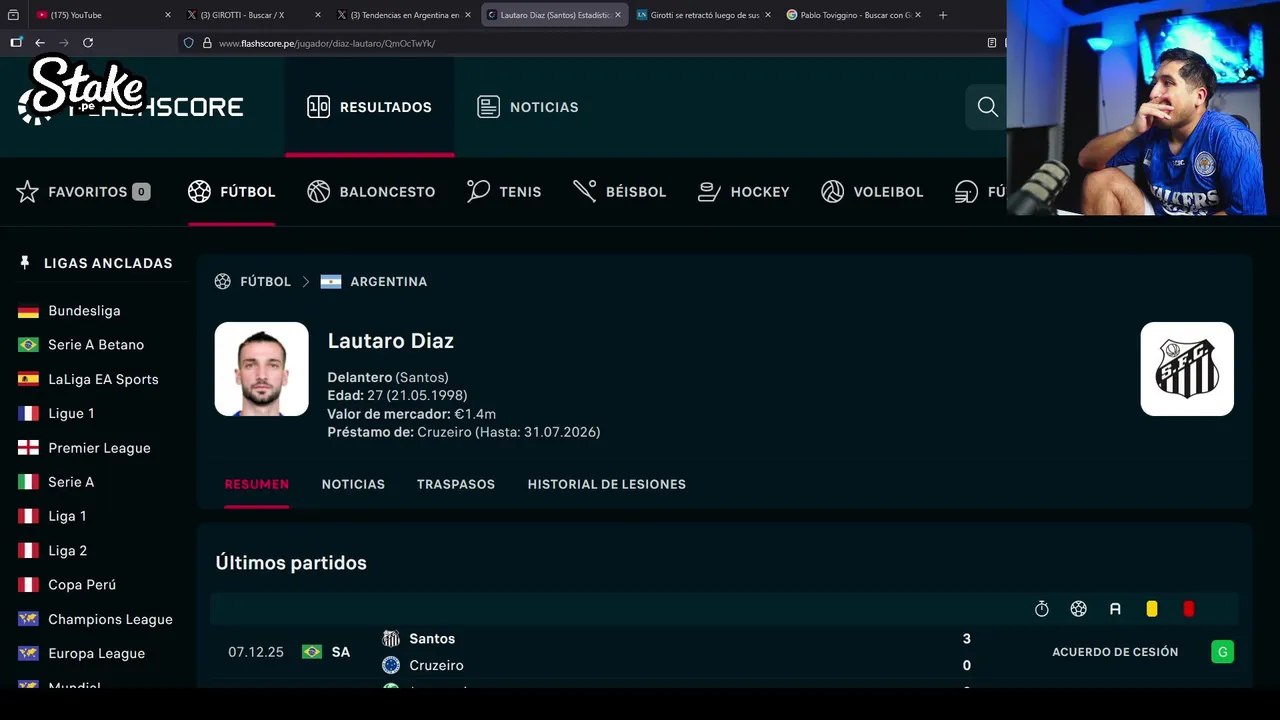Click the Favoritos star icon
The image size is (1280, 720).
28,192
